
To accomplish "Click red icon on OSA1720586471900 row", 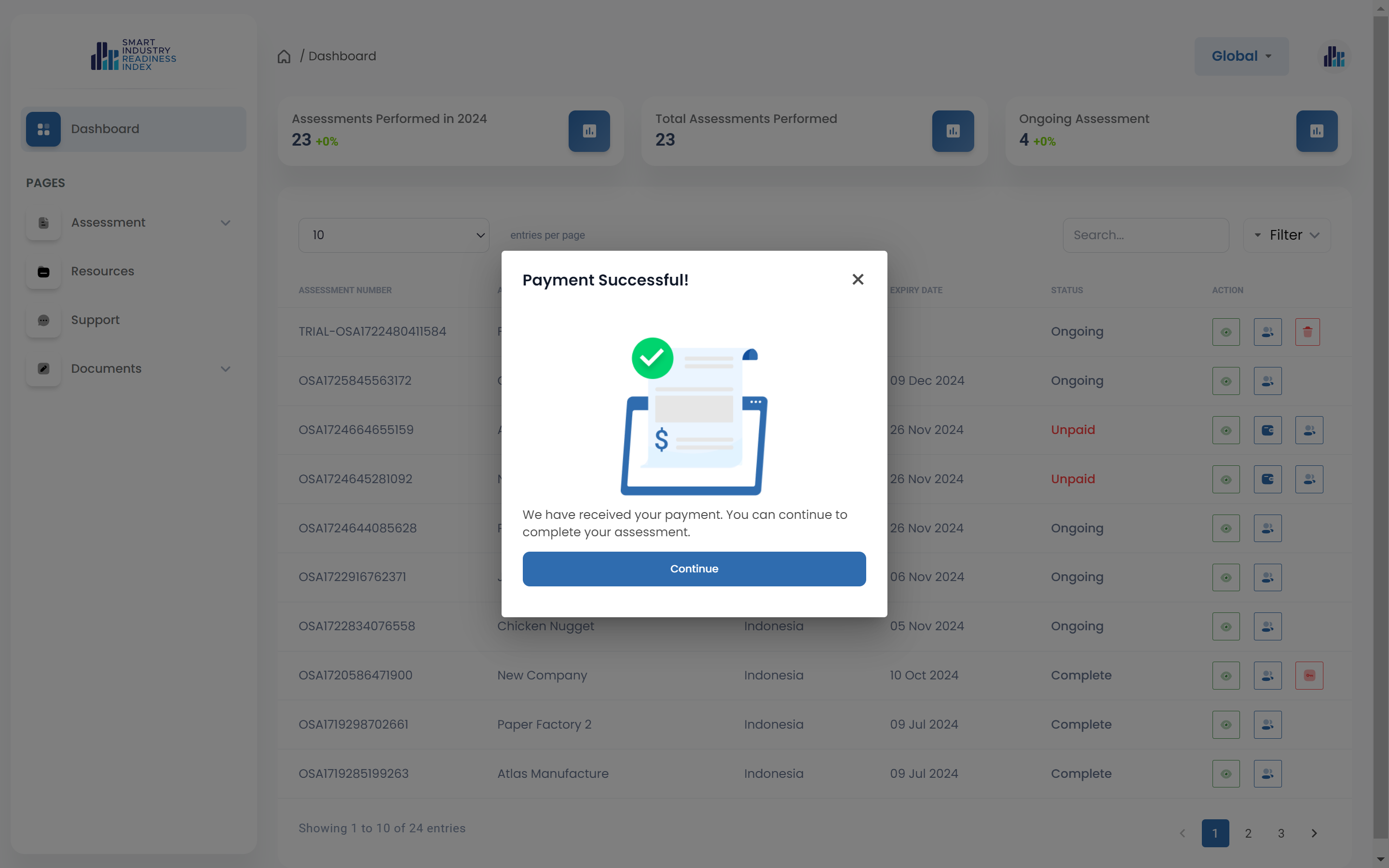I will 1308,676.
